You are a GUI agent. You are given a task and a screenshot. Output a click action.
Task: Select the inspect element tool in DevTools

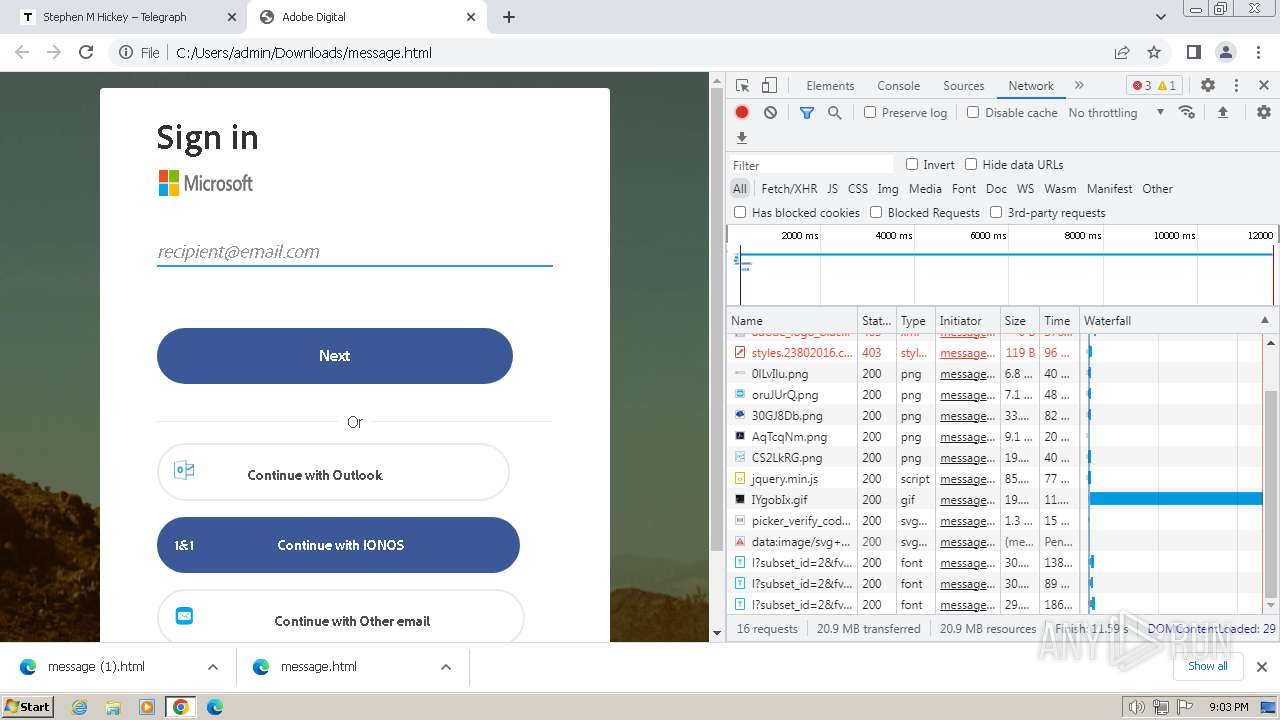coord(742,86)
